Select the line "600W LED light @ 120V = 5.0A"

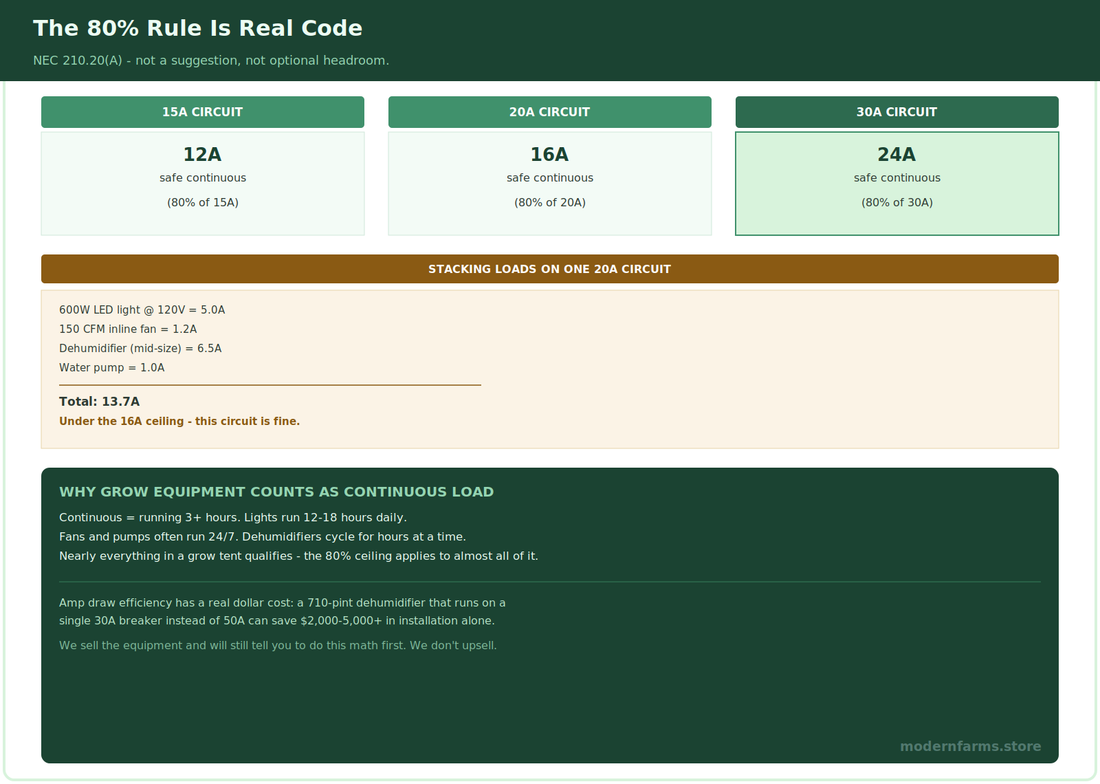[142, 310]
